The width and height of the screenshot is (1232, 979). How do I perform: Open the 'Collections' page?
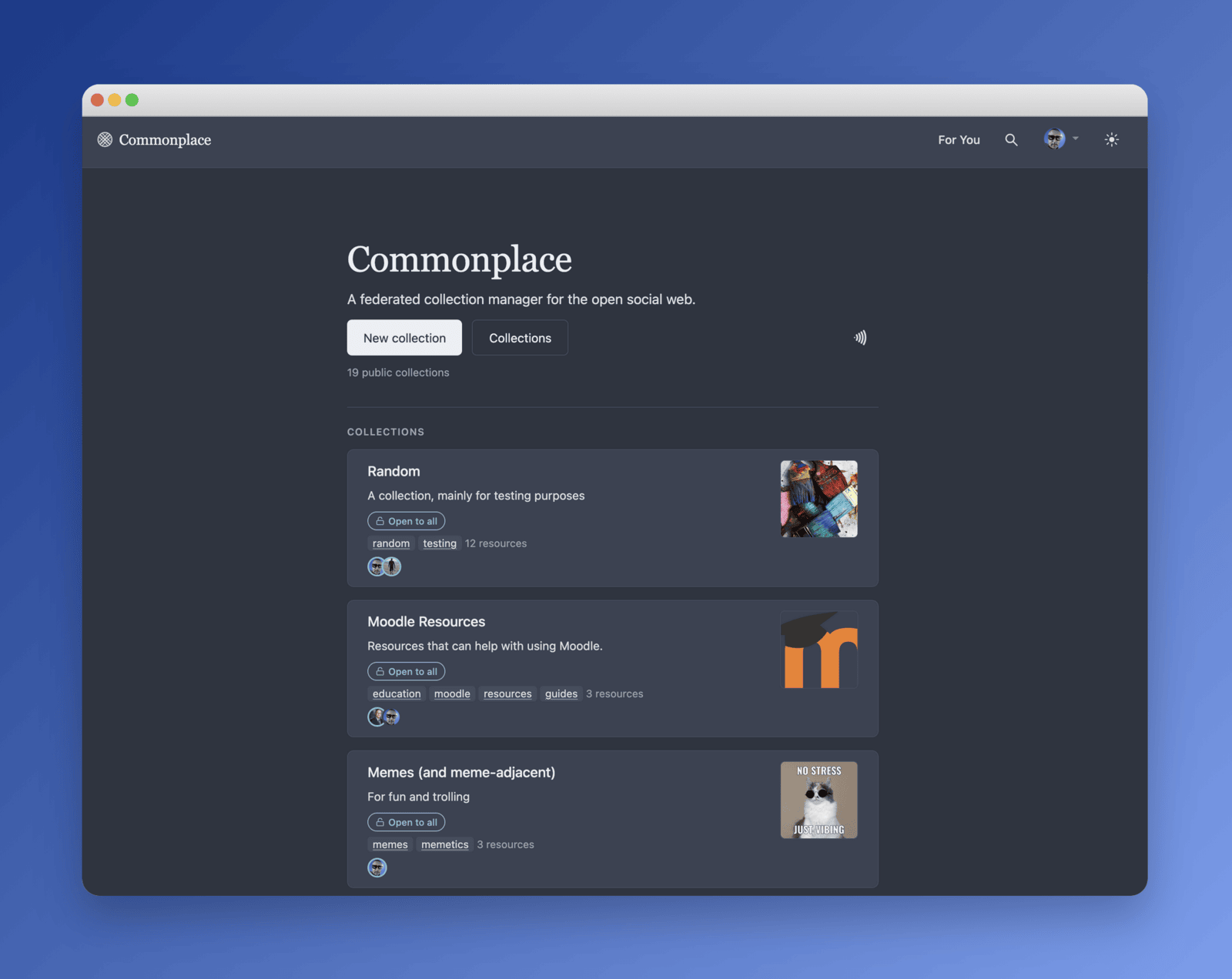click(520, 337)
